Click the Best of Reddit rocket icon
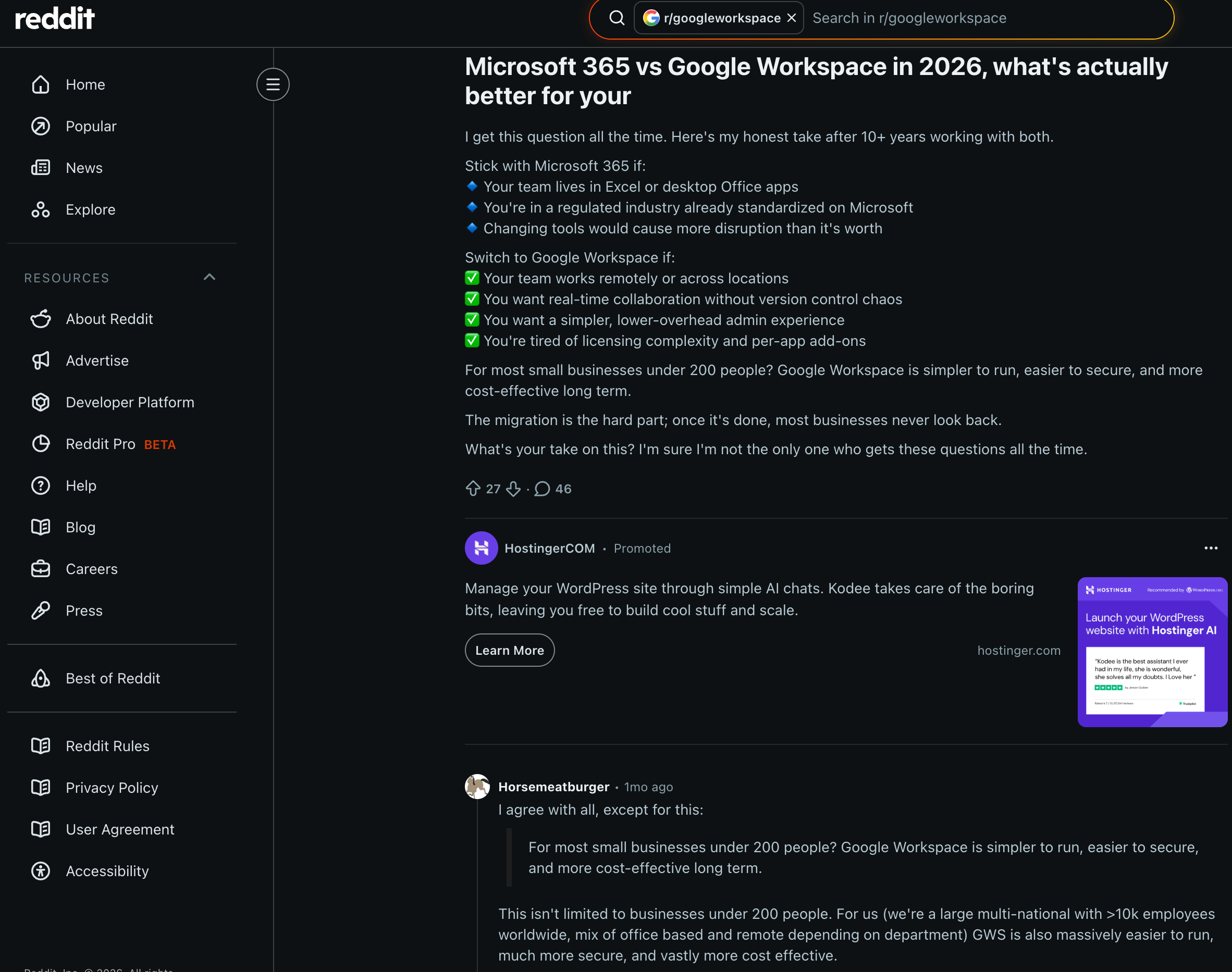This screenshot has width=1232, height=972. point(41,678)
